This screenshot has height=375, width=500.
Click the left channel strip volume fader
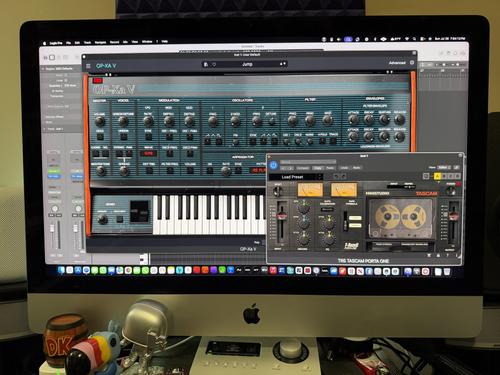52,229
